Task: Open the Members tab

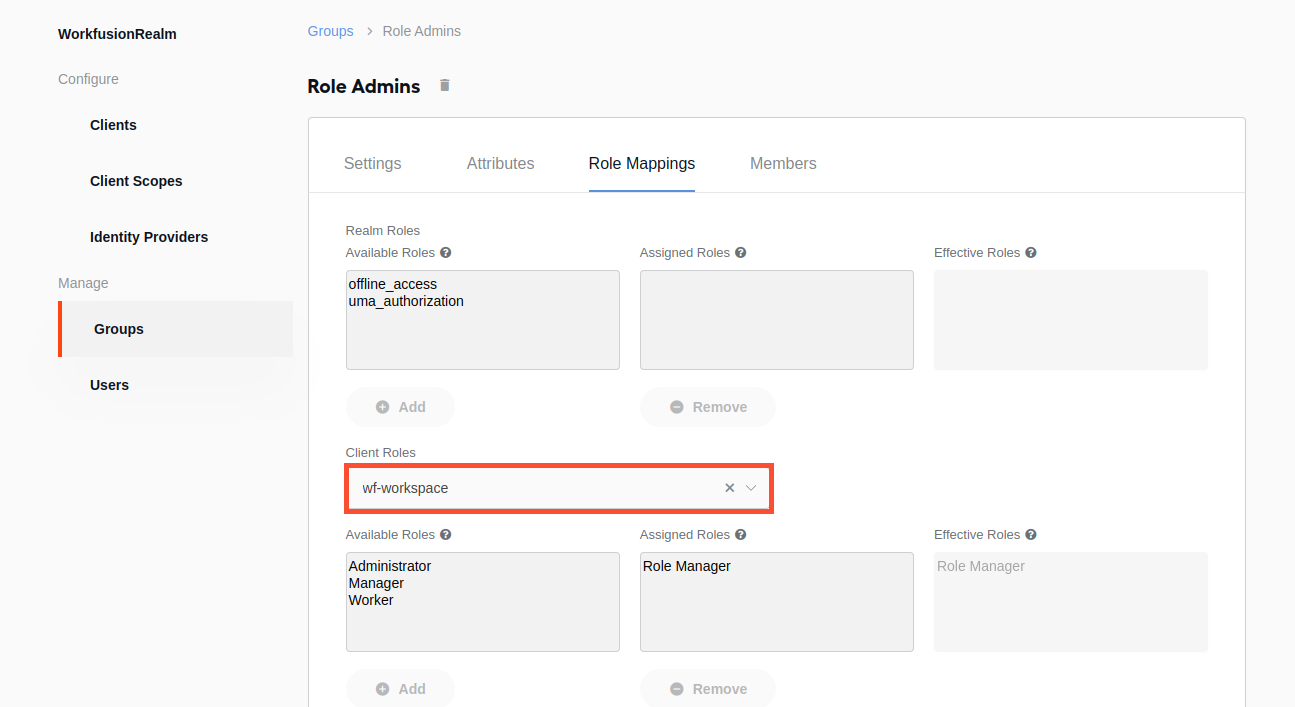Action: (783, 164)
